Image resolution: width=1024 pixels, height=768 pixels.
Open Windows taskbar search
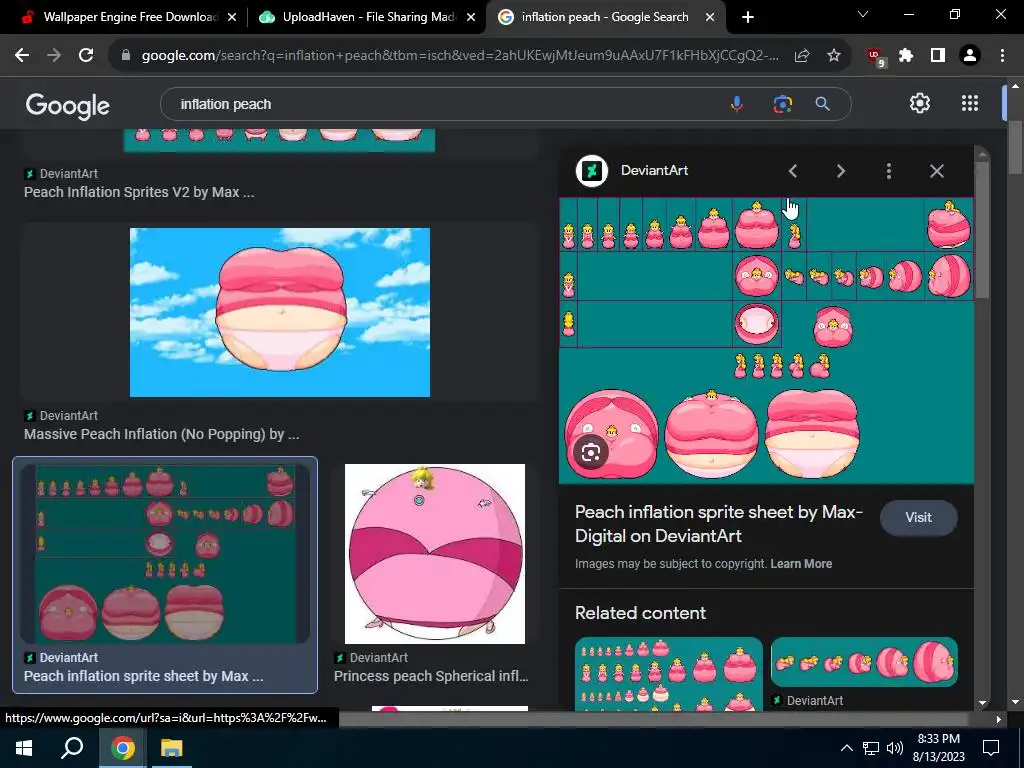pos(72,748)
